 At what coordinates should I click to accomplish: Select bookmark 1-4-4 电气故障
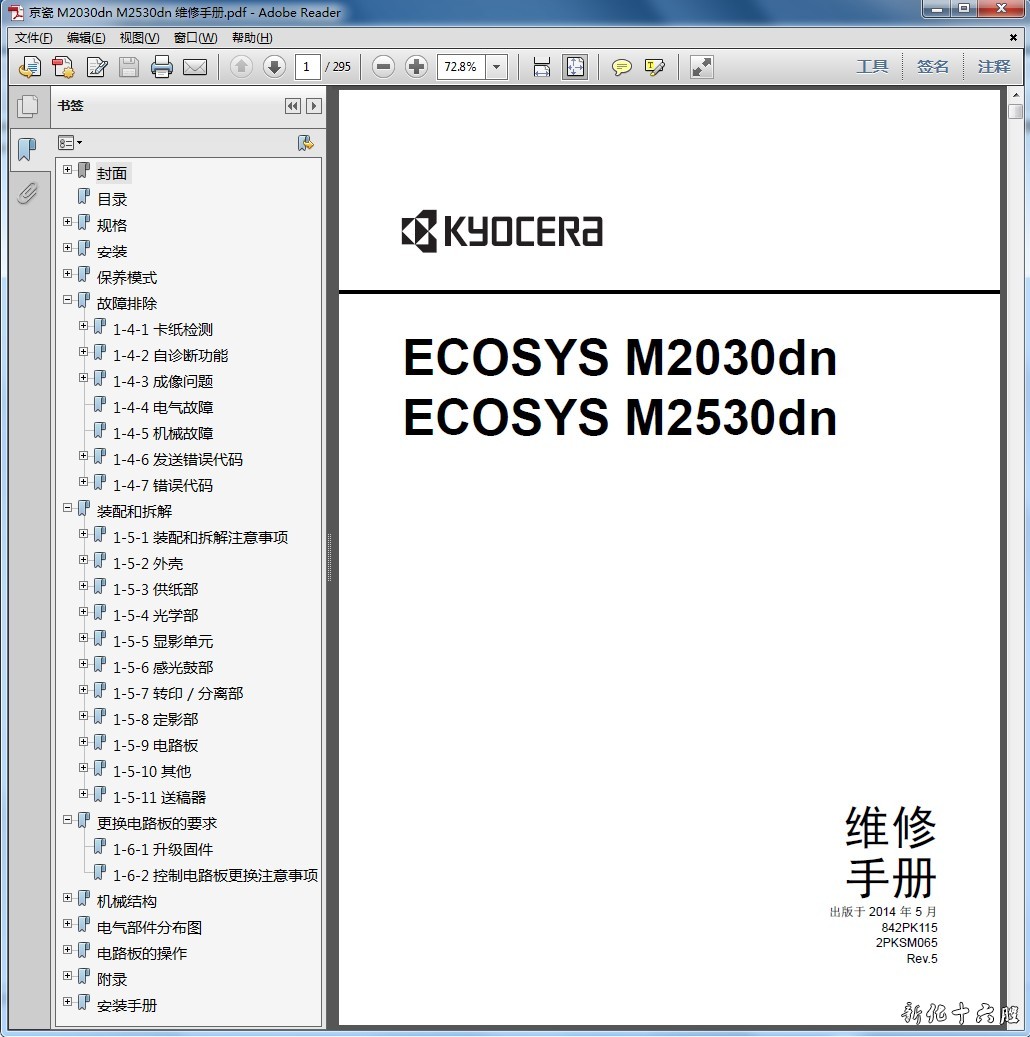tap(162, 407)
